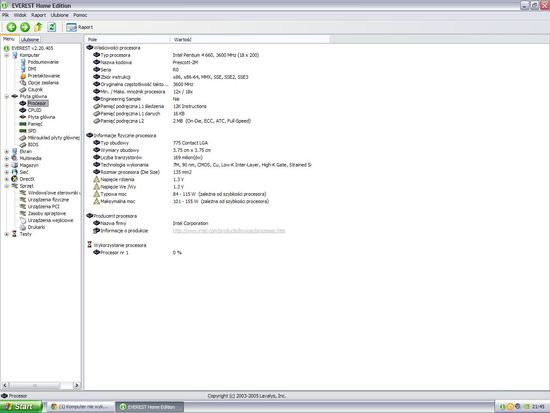
Task: Click the Refresh toolbar icon
Action: pos(52,27)
